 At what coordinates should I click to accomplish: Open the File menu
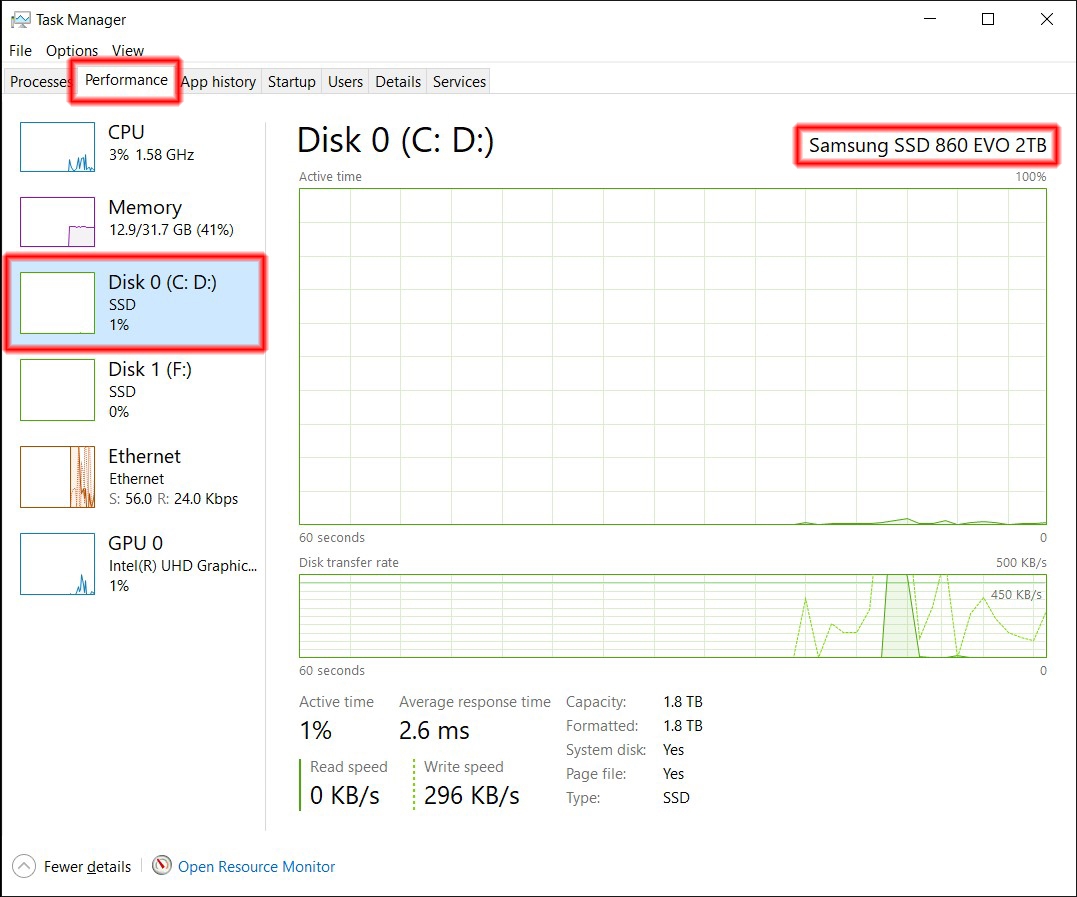point(20,50)
